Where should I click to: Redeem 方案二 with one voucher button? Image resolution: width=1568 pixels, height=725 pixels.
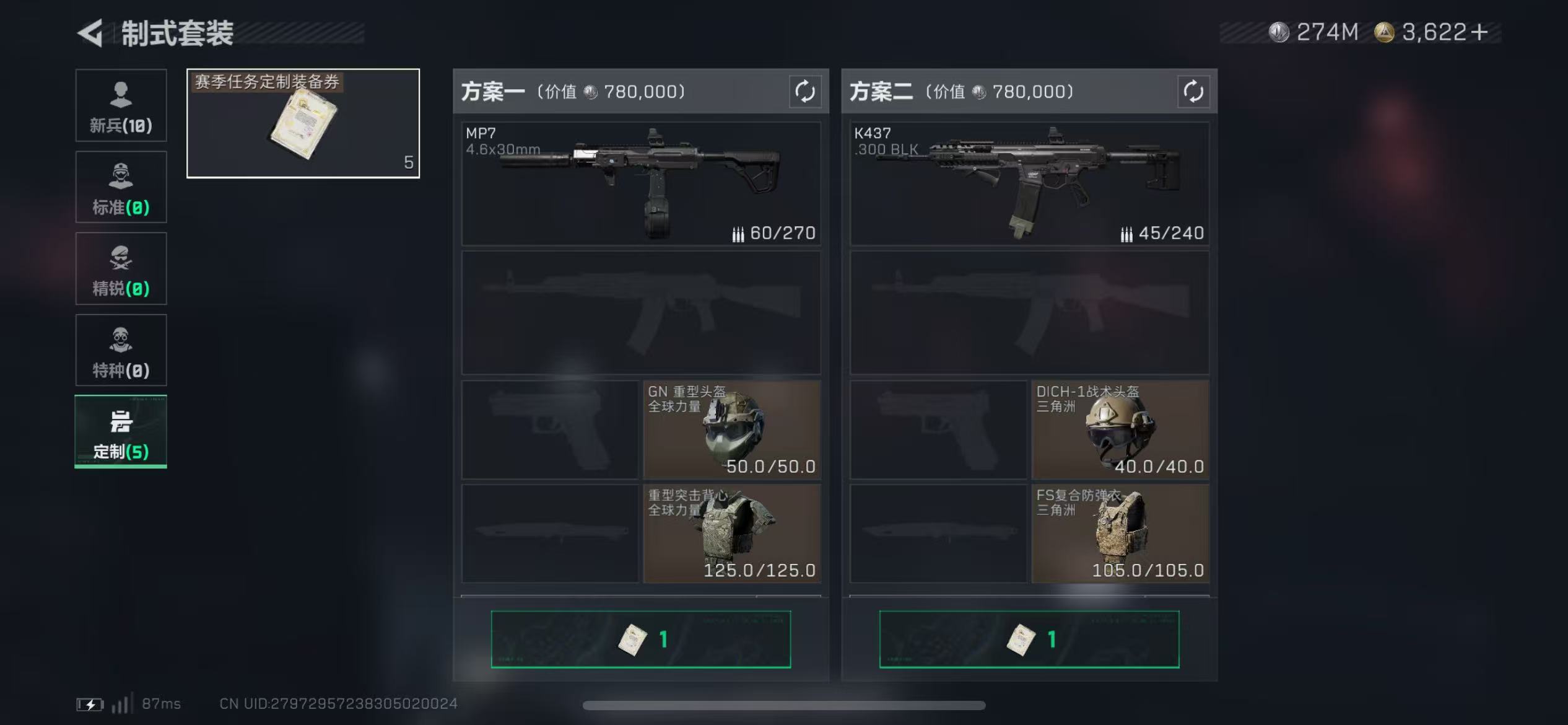(1029, 639)
